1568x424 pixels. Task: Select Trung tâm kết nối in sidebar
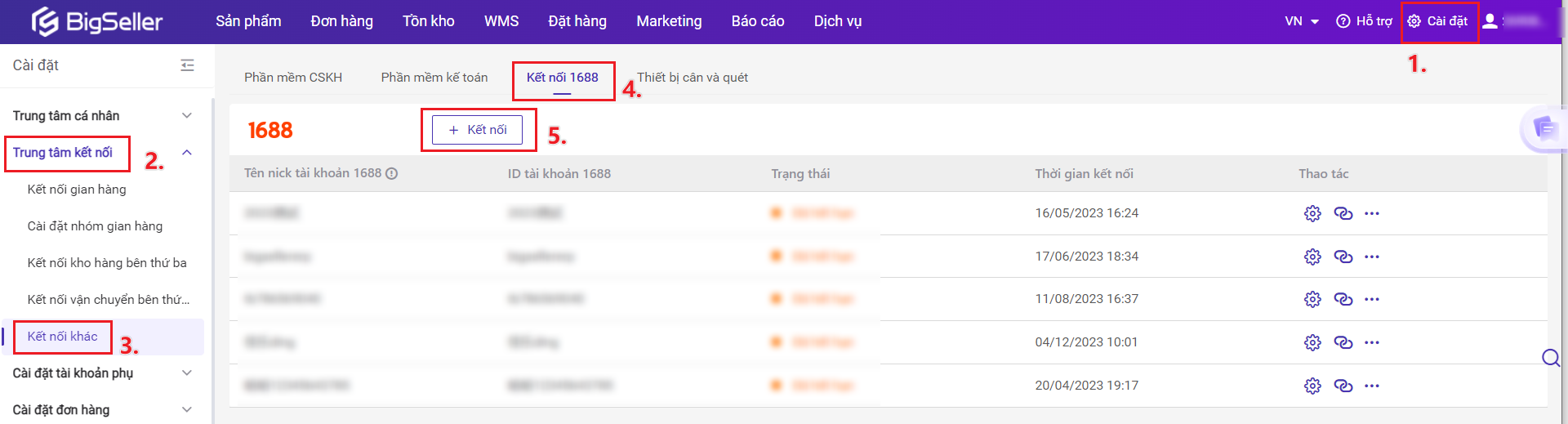63,153
